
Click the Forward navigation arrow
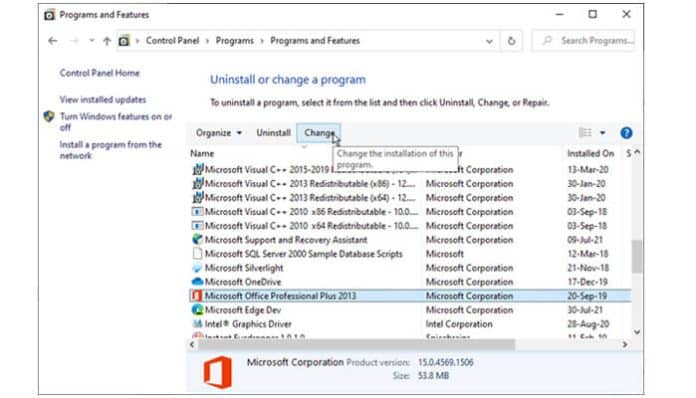pos(75,41)
